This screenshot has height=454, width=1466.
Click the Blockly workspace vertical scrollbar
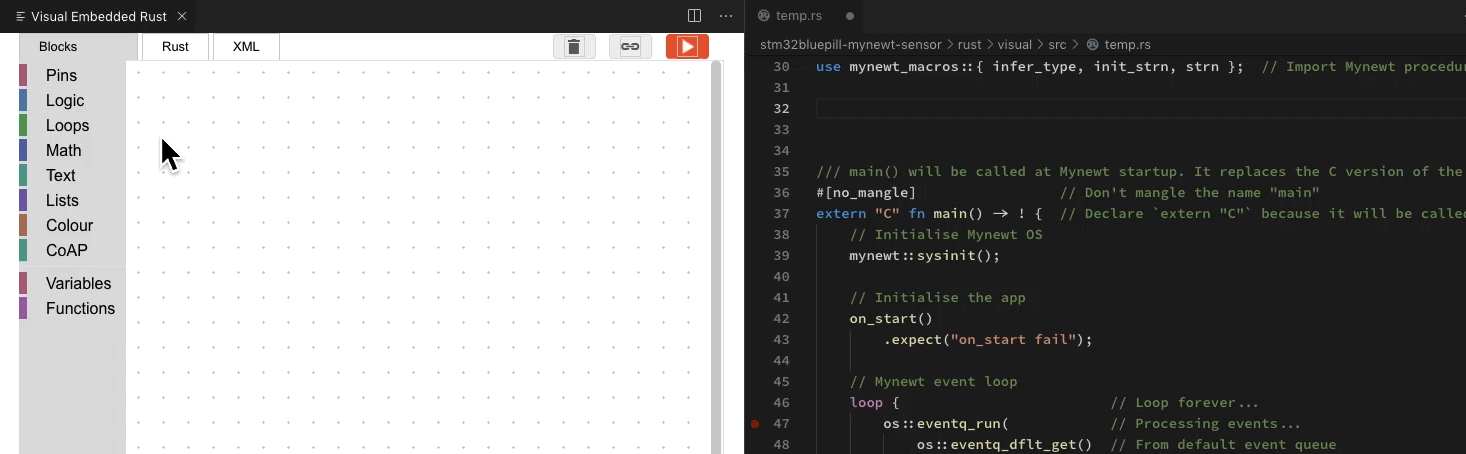click(x=715, y=250)
